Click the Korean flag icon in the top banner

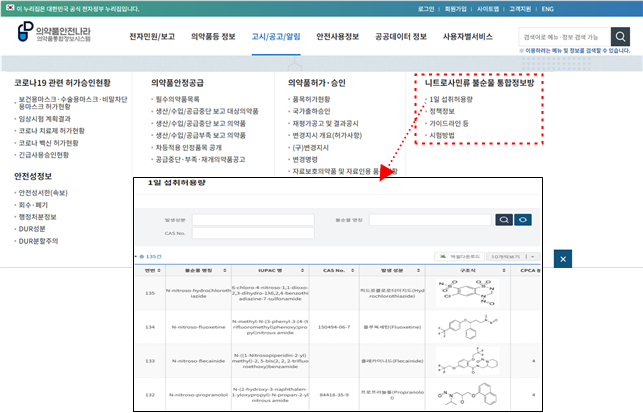pos(10,8)
